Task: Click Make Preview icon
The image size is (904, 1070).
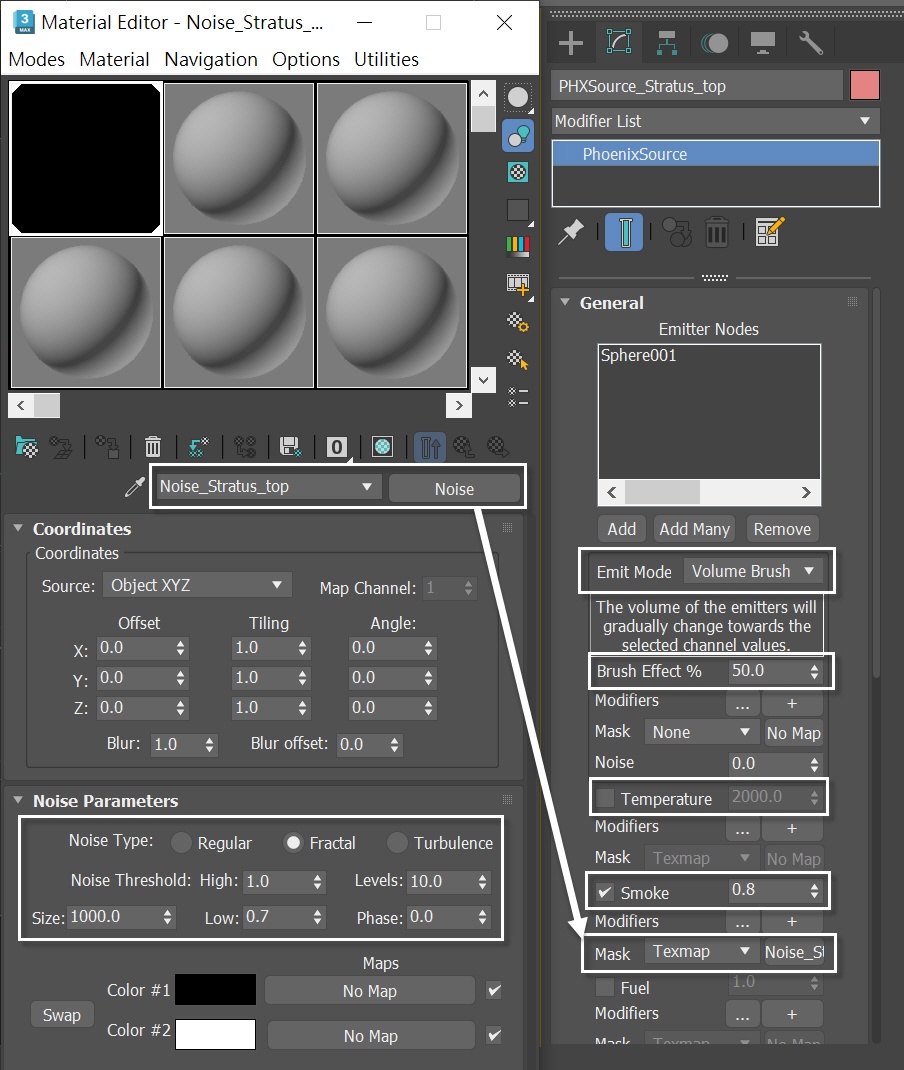Action: coord(518,283)
